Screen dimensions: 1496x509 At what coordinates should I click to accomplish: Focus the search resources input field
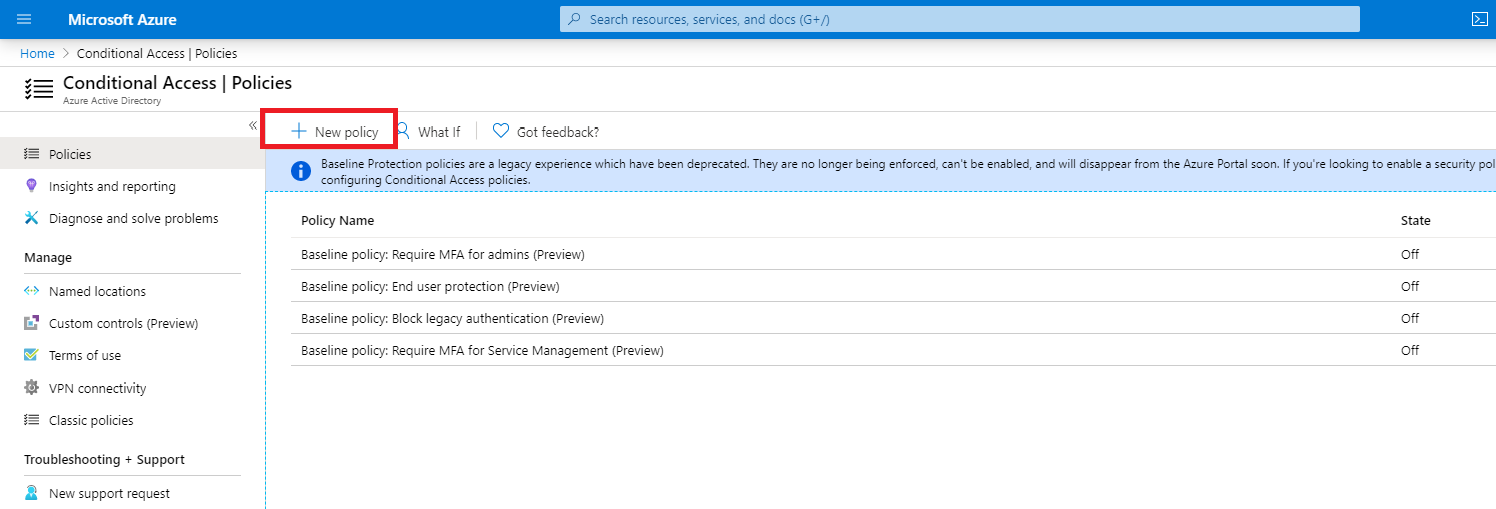click(x=960, y=19)
